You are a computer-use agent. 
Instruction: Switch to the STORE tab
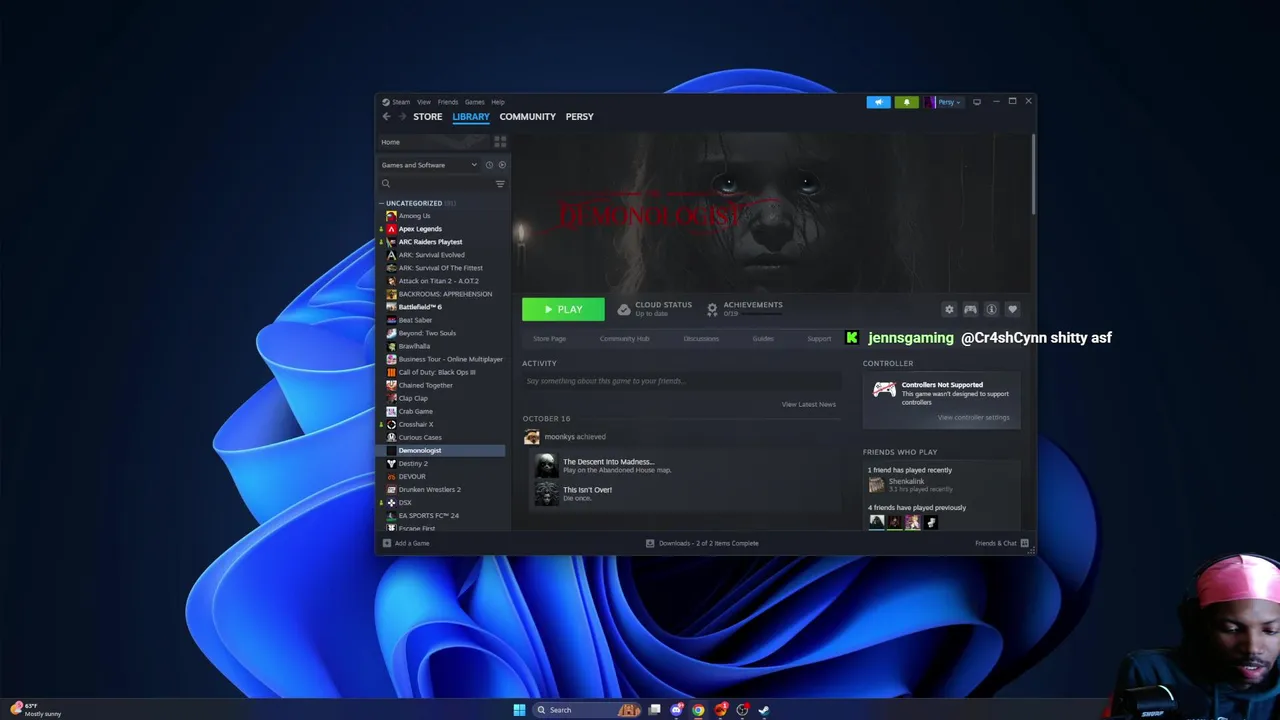pos(427,117)
